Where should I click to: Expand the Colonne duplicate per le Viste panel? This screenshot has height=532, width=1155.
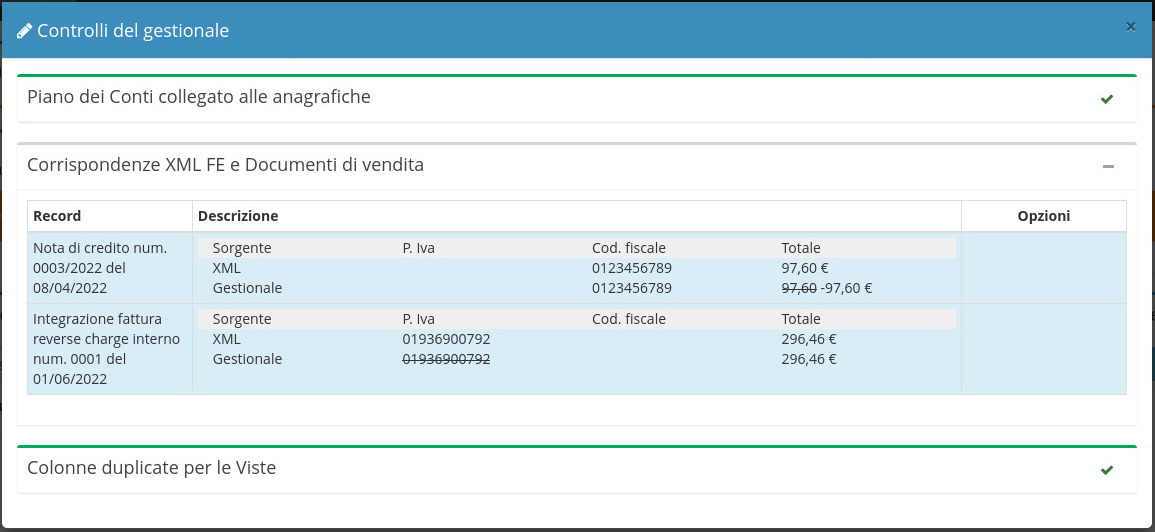click(152, 467)
